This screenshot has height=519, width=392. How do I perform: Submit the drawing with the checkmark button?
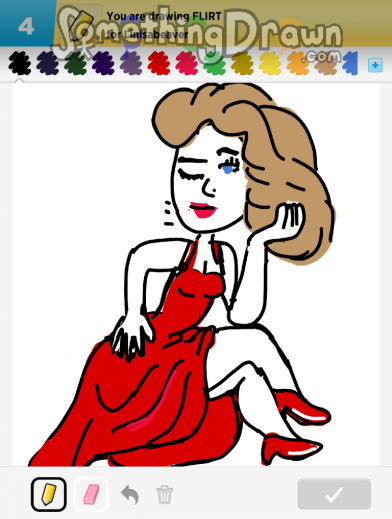pyautogui.click(x=334, y=494)
